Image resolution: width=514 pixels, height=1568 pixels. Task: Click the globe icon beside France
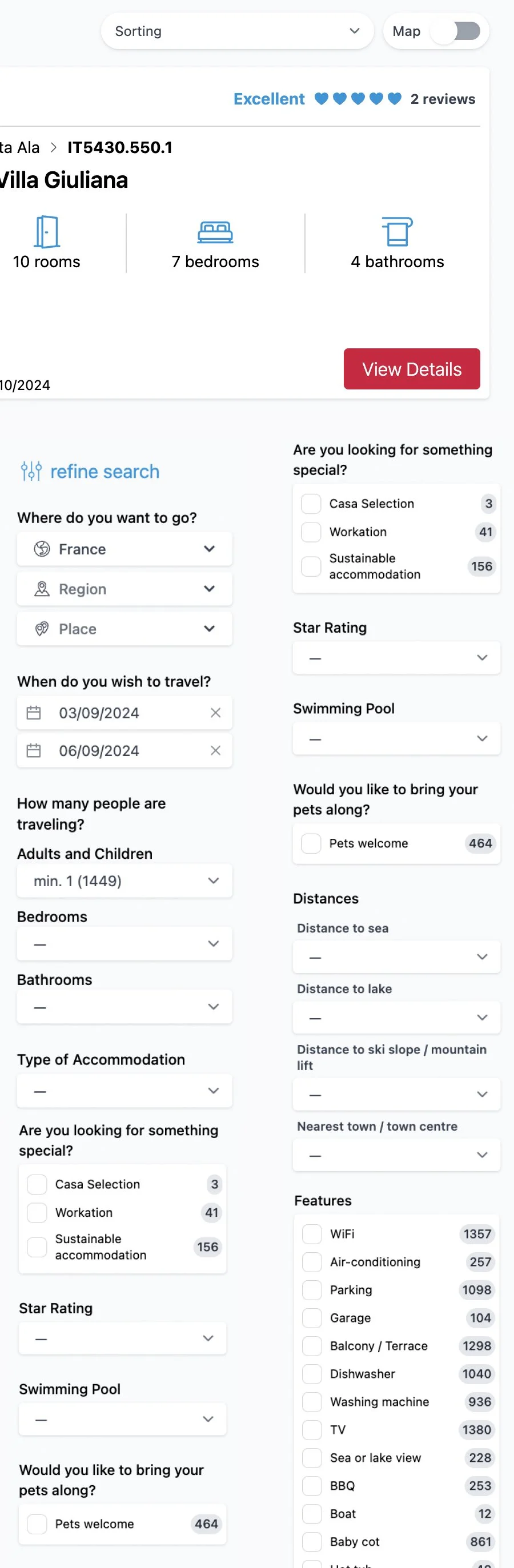(42, 549)
